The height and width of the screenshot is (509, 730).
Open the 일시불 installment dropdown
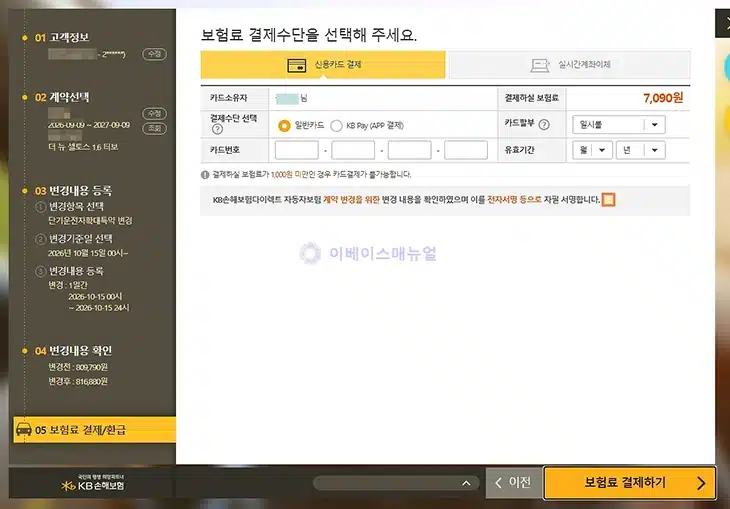pos(619,124)
